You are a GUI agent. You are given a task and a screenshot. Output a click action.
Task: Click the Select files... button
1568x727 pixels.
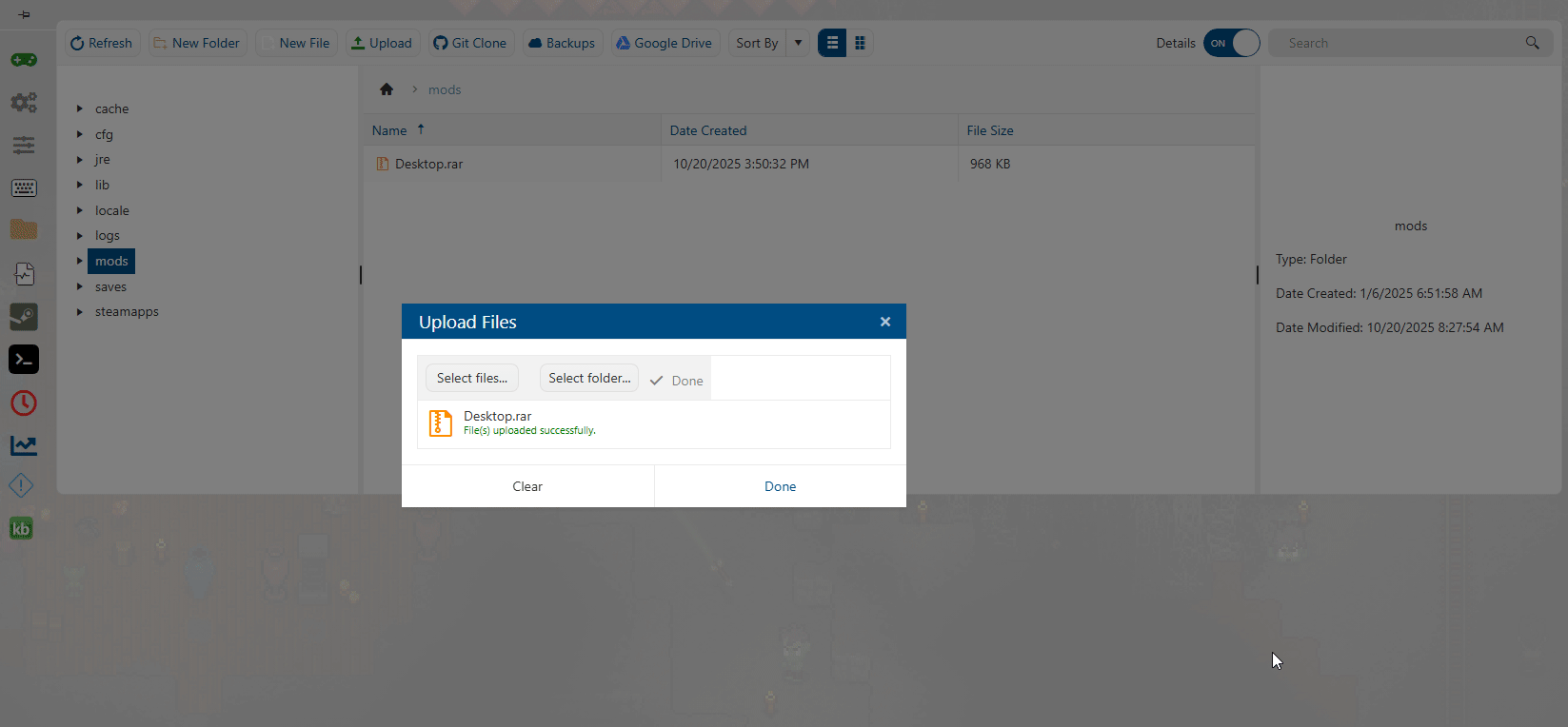coord(472,378)
